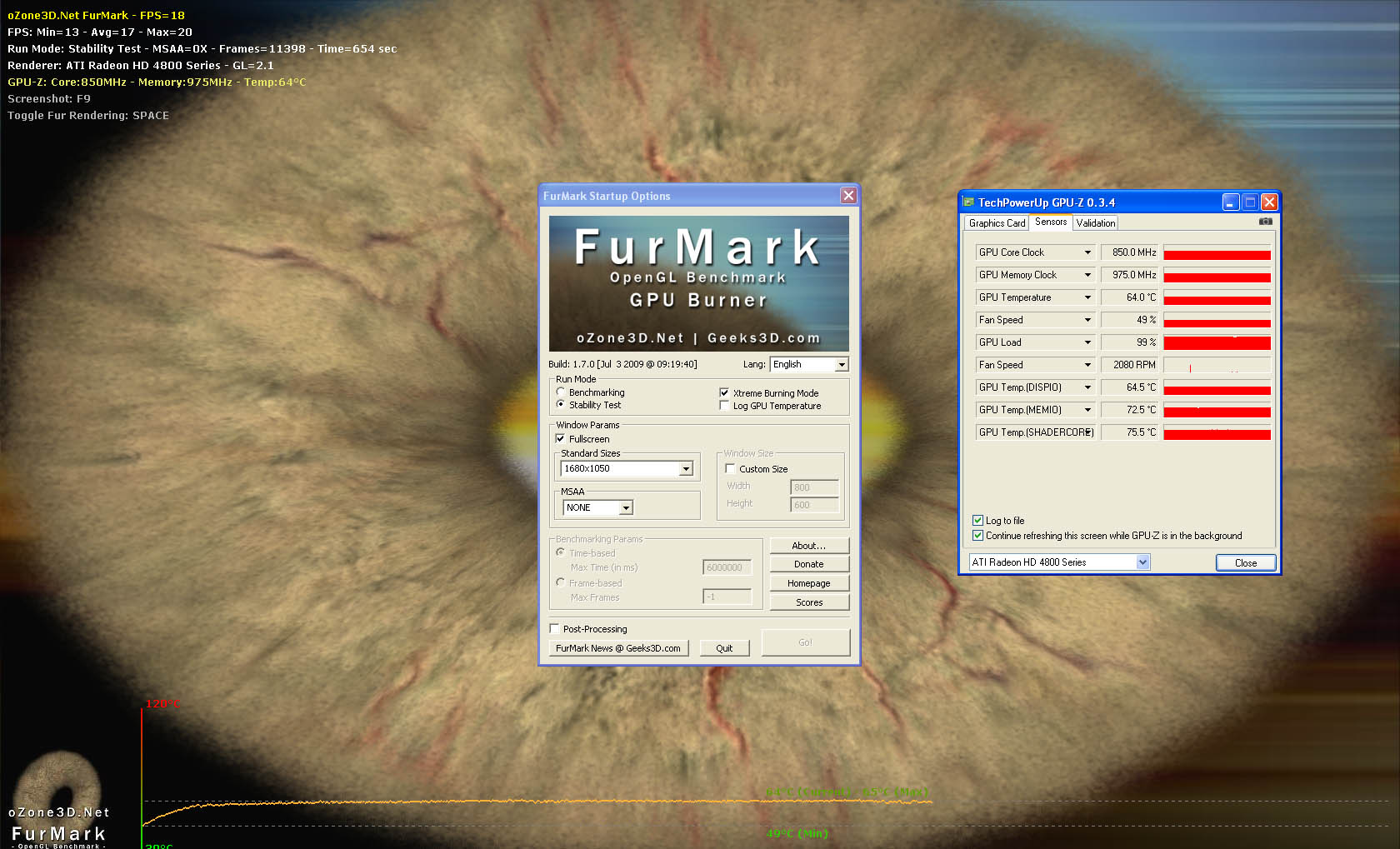Click the 64.0 °C GPU temperature value
The width and height of the screenshot is (1400, 849).
click(1129, 297)
